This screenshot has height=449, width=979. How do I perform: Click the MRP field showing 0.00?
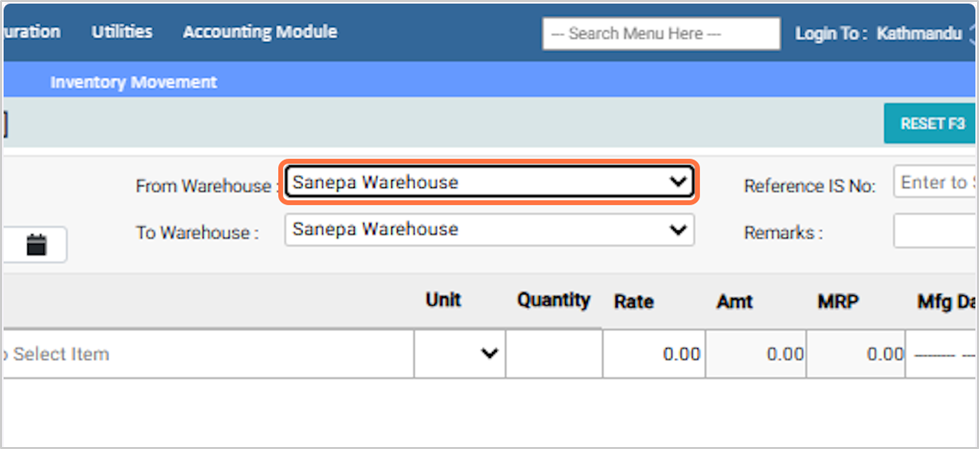856,354
